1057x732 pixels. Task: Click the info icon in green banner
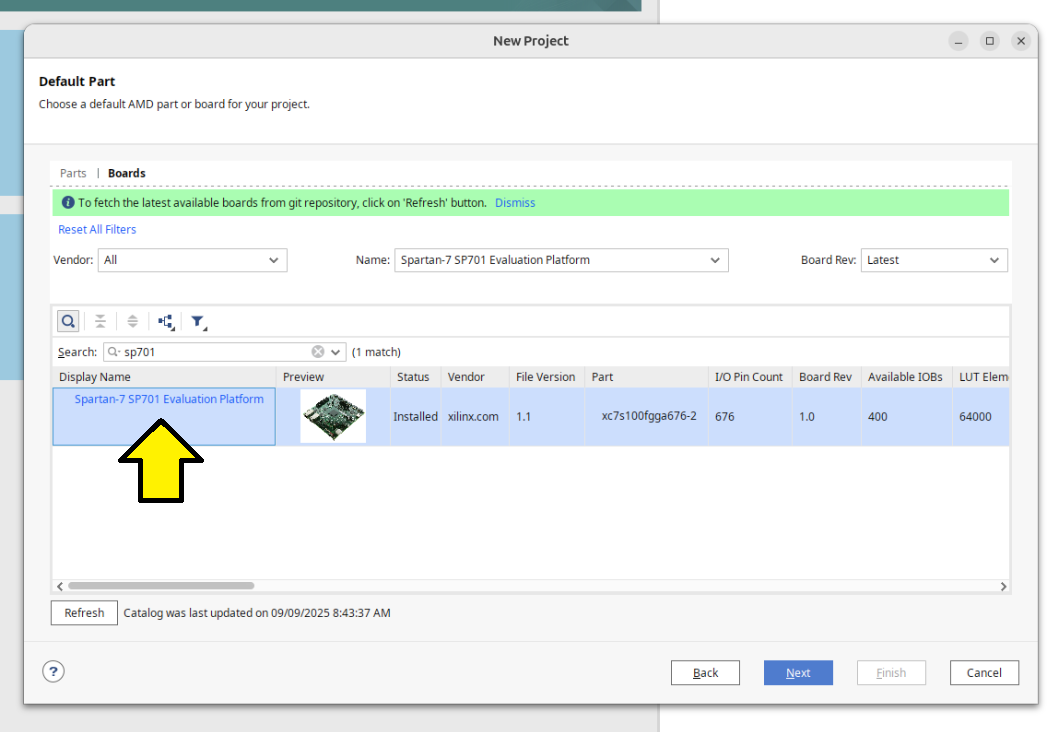[x=68, y=203]
